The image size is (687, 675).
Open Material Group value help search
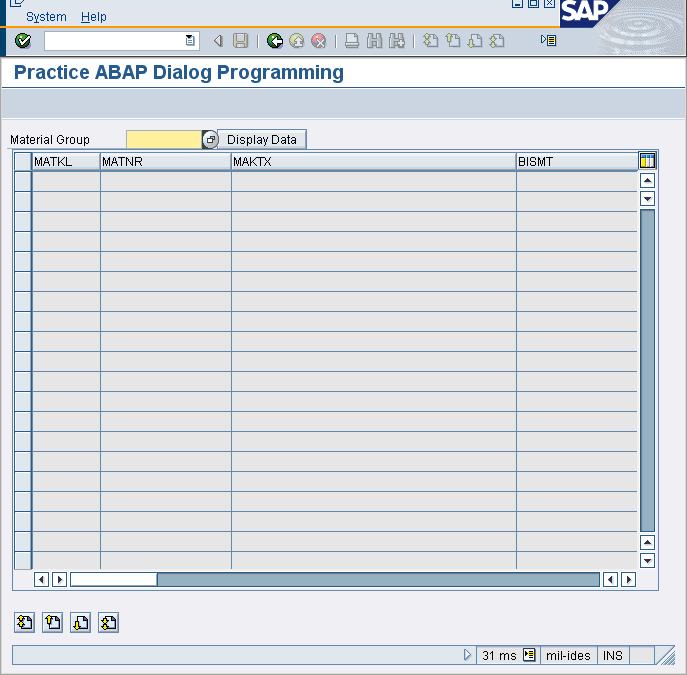pos(210,140)
